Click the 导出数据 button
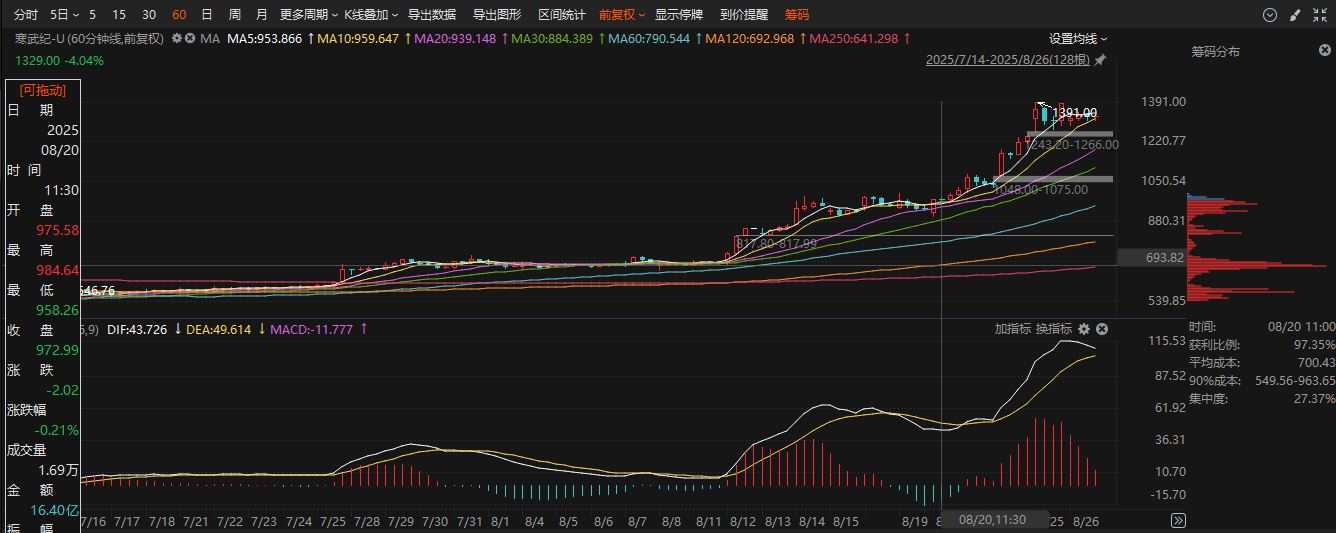Viewport: 1336px width, 533px height. [432, 15]
